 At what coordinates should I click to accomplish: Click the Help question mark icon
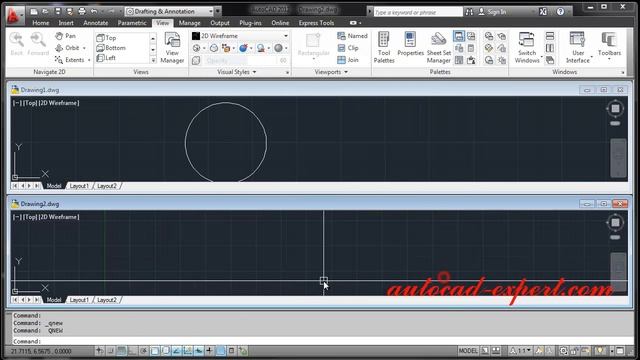(x=560, y=12)
